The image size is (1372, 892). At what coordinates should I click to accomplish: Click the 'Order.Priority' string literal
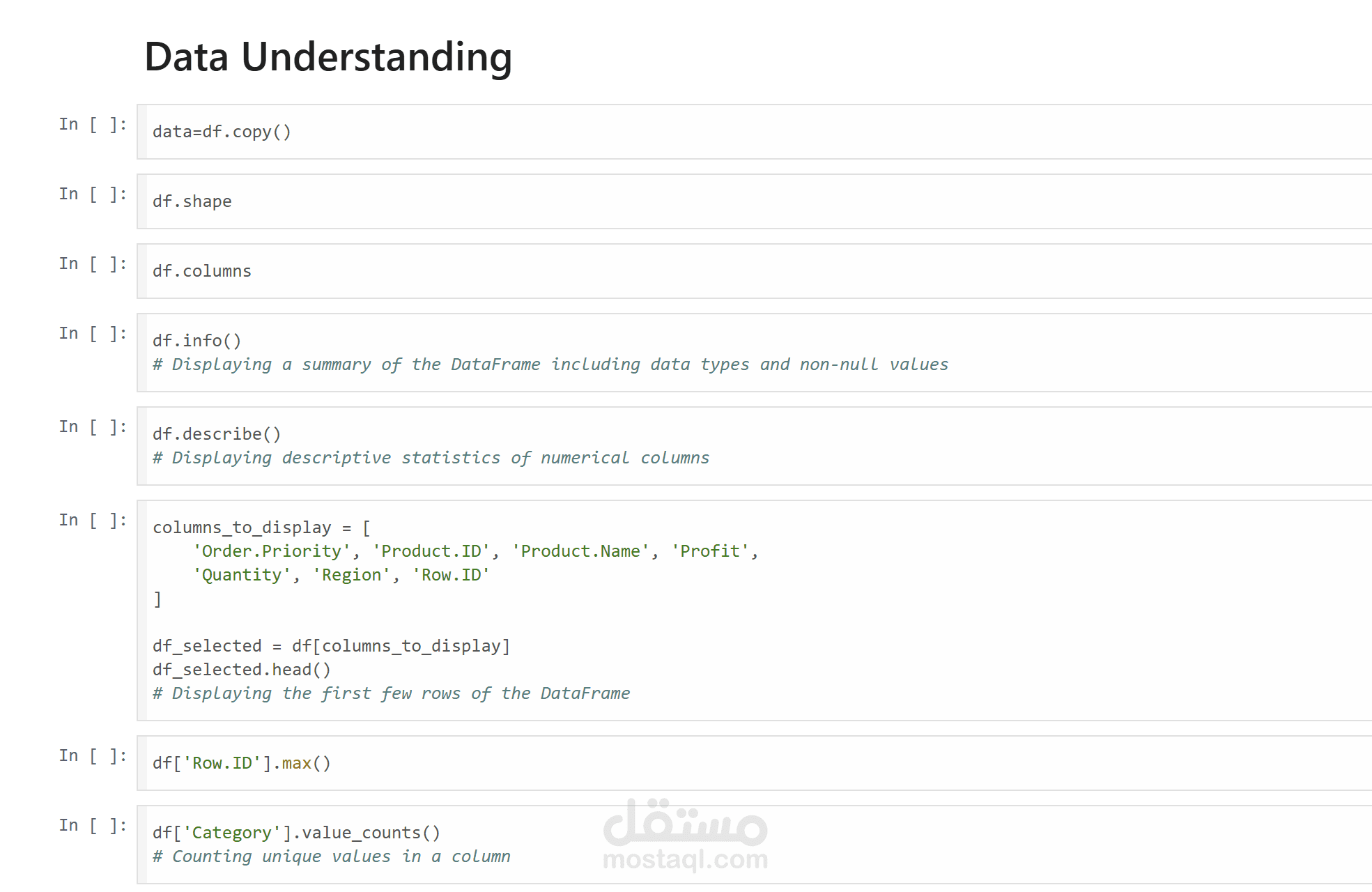tap(272, 551)
